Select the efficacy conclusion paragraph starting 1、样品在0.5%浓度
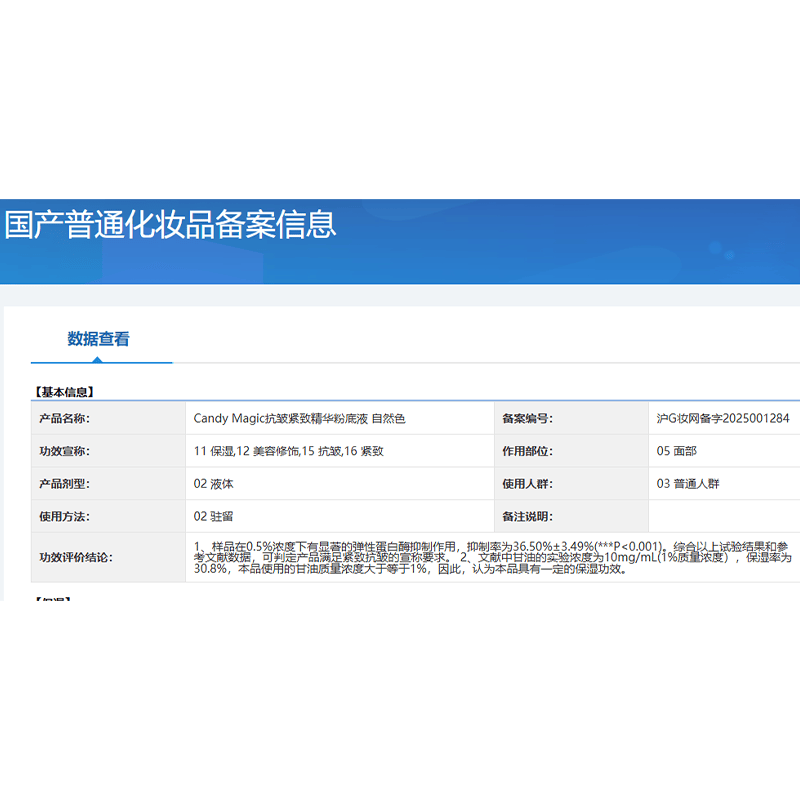 pos(492,558)
